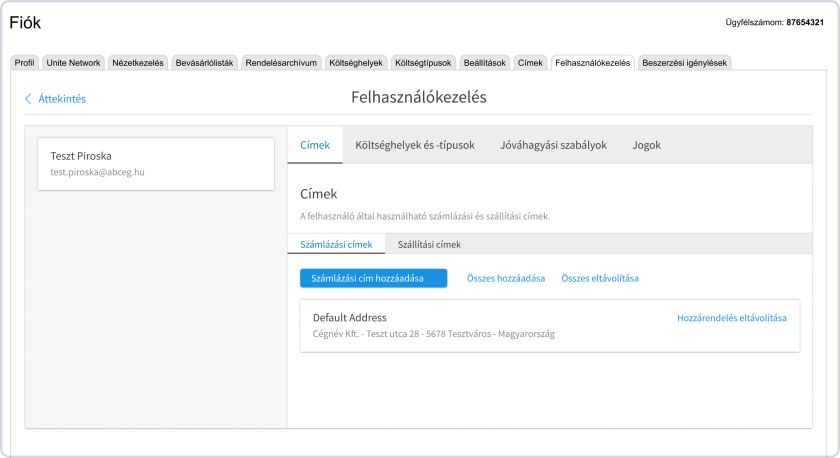The width and height of the screenshot is (840, 458).
Task: Open the Jogok tab
Action: pyautogui.click(x=646, y=145)
